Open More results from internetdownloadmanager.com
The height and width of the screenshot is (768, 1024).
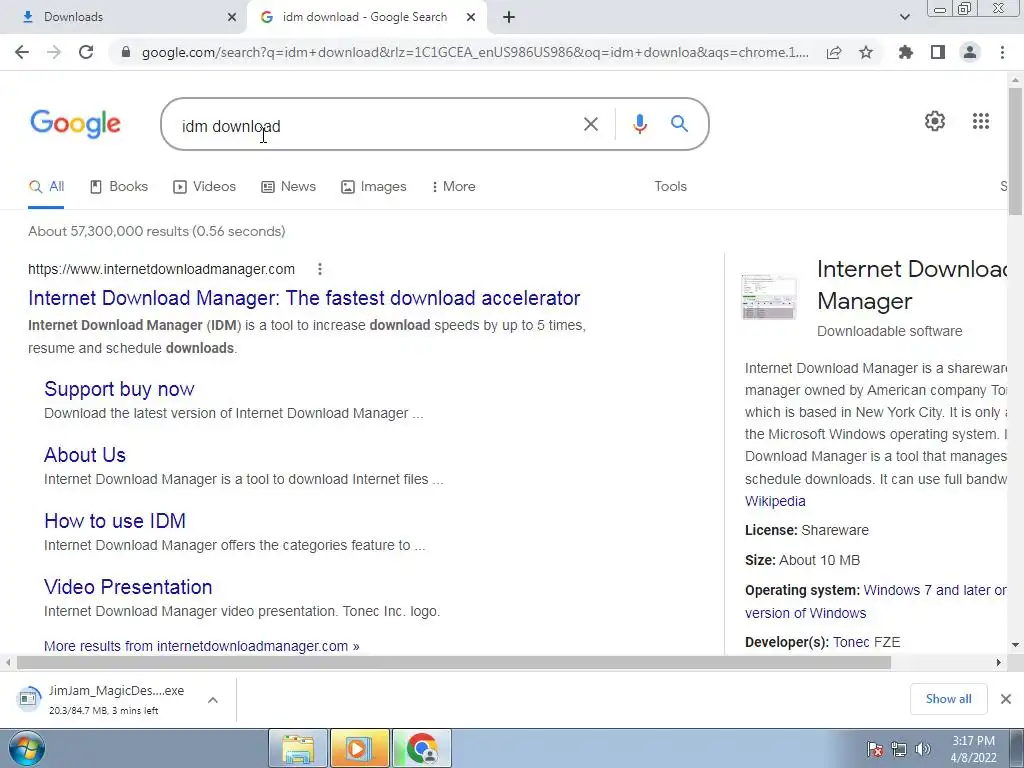202,646
